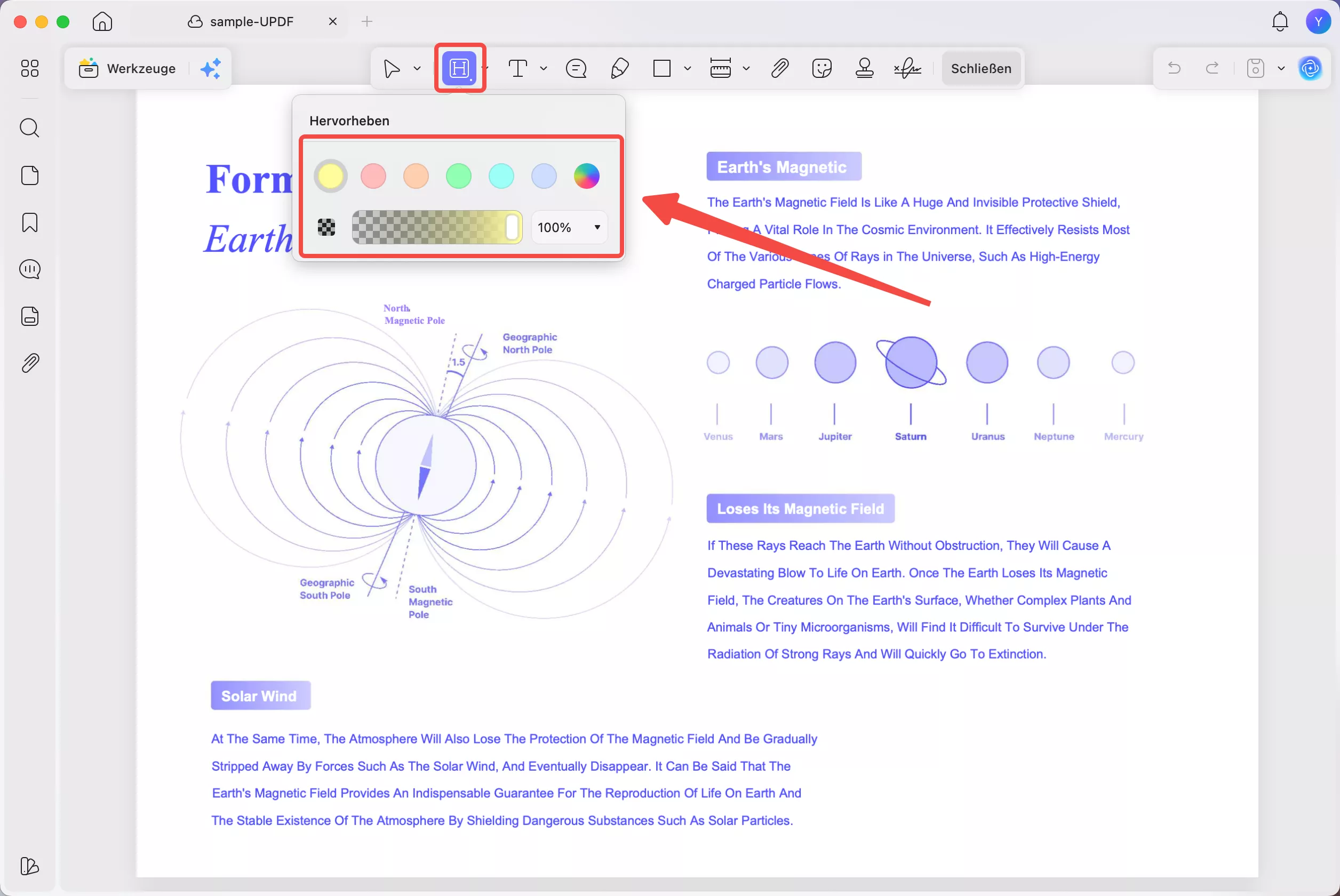Select the pencil drawing tool
Viewport: 1340px width, 896px height.
tap(619, 68)
